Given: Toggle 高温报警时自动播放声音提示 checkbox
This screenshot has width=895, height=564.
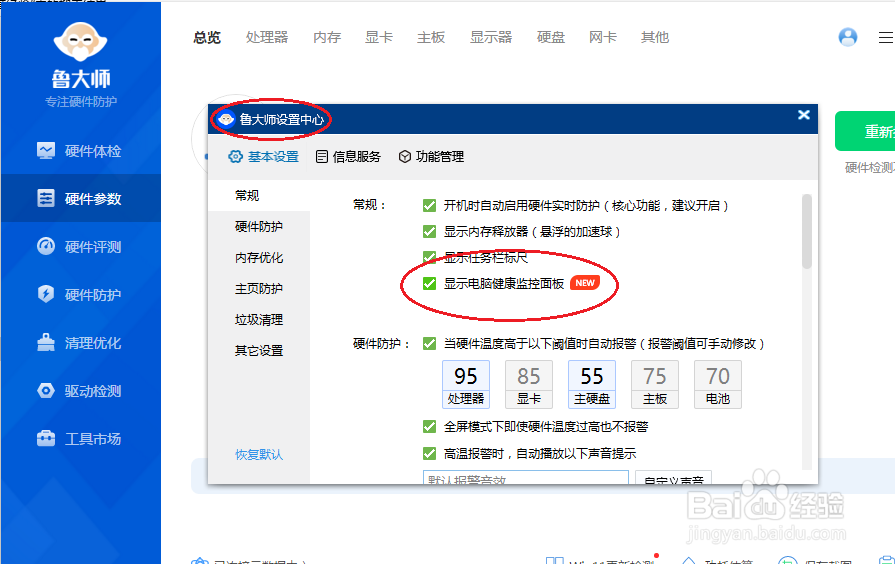Looking at the screenshot, I should tap(429, 454).
